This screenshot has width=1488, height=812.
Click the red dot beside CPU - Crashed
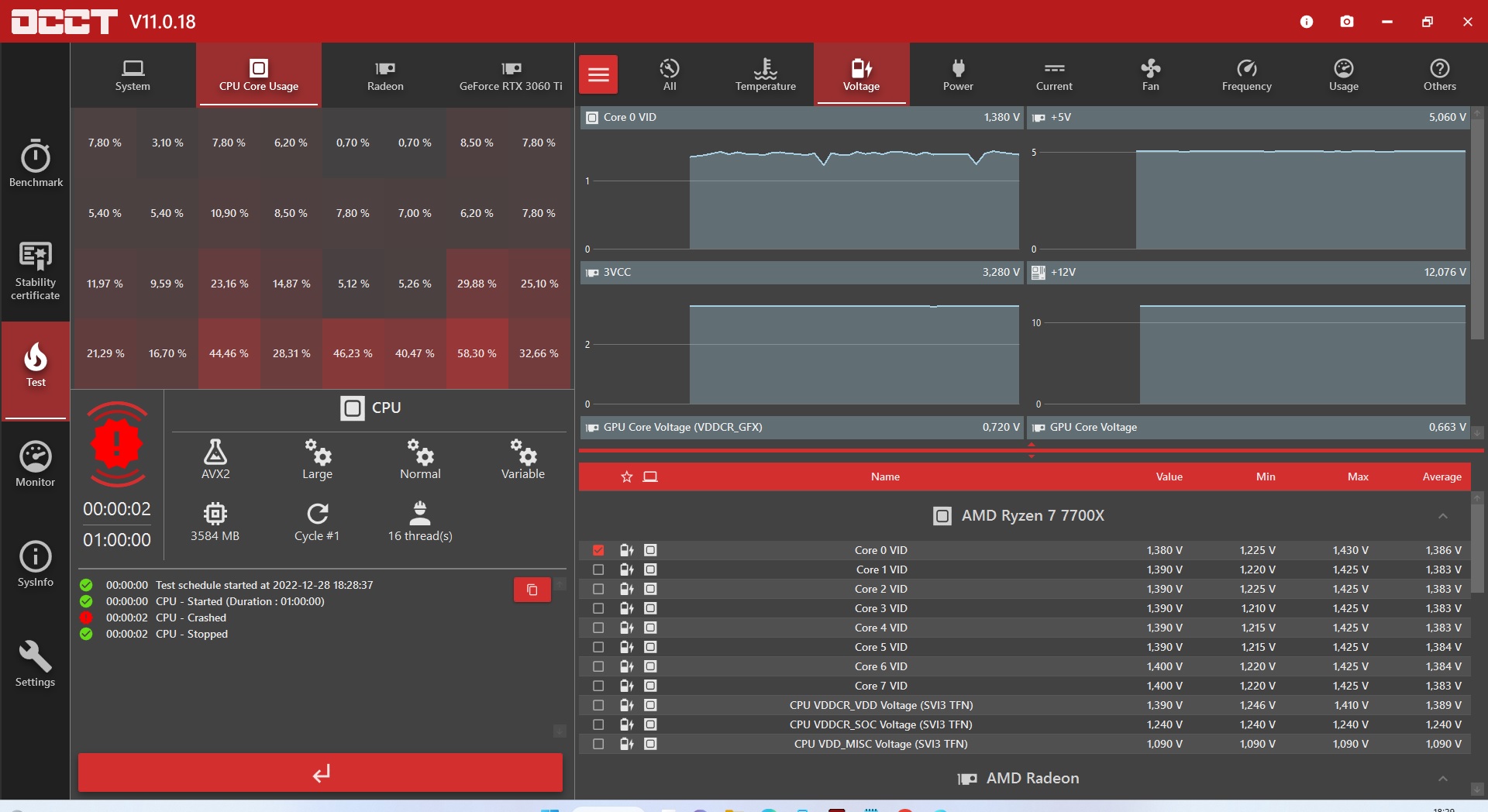click(86, 618)
